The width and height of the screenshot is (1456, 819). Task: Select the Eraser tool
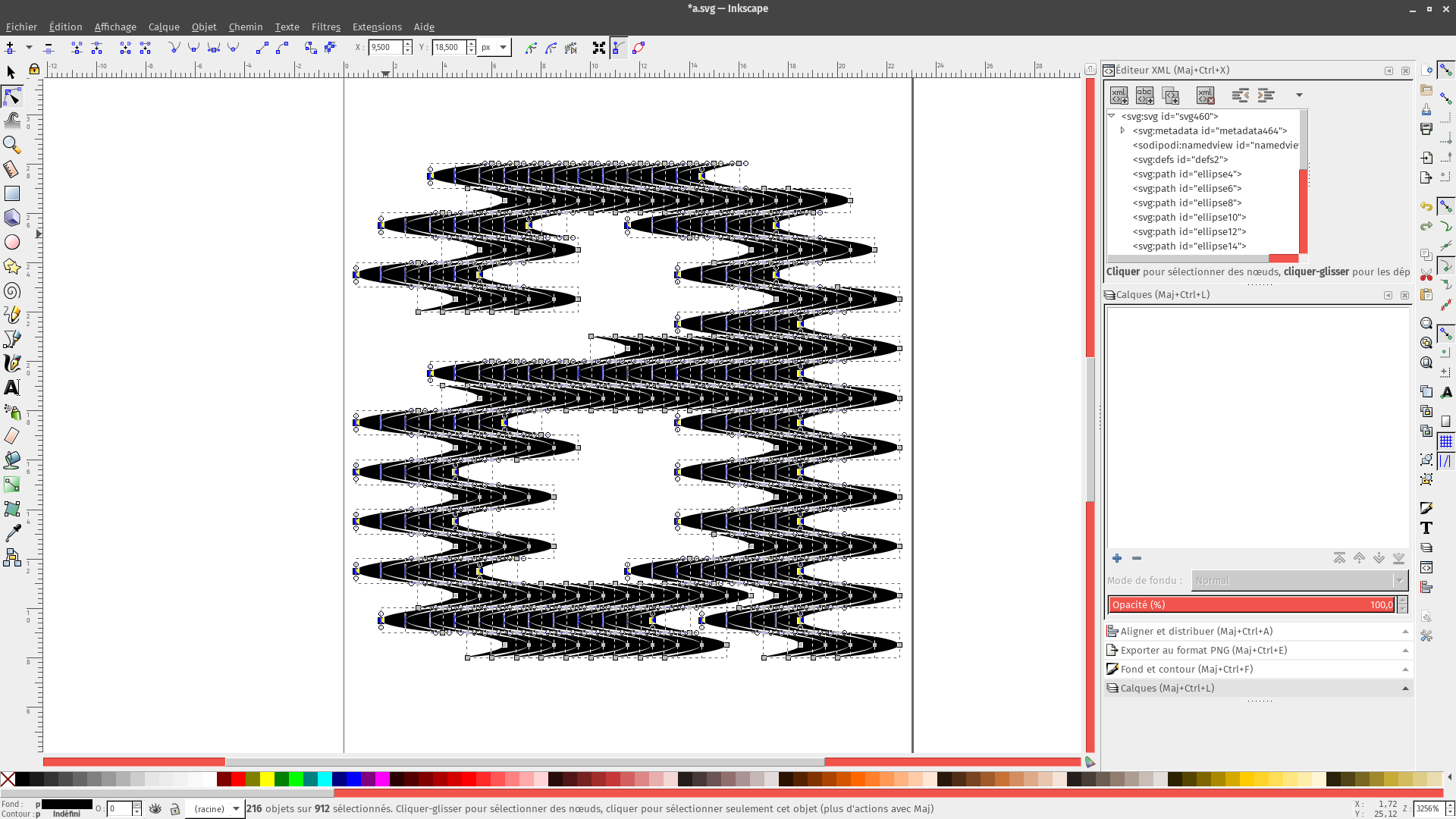11,436
